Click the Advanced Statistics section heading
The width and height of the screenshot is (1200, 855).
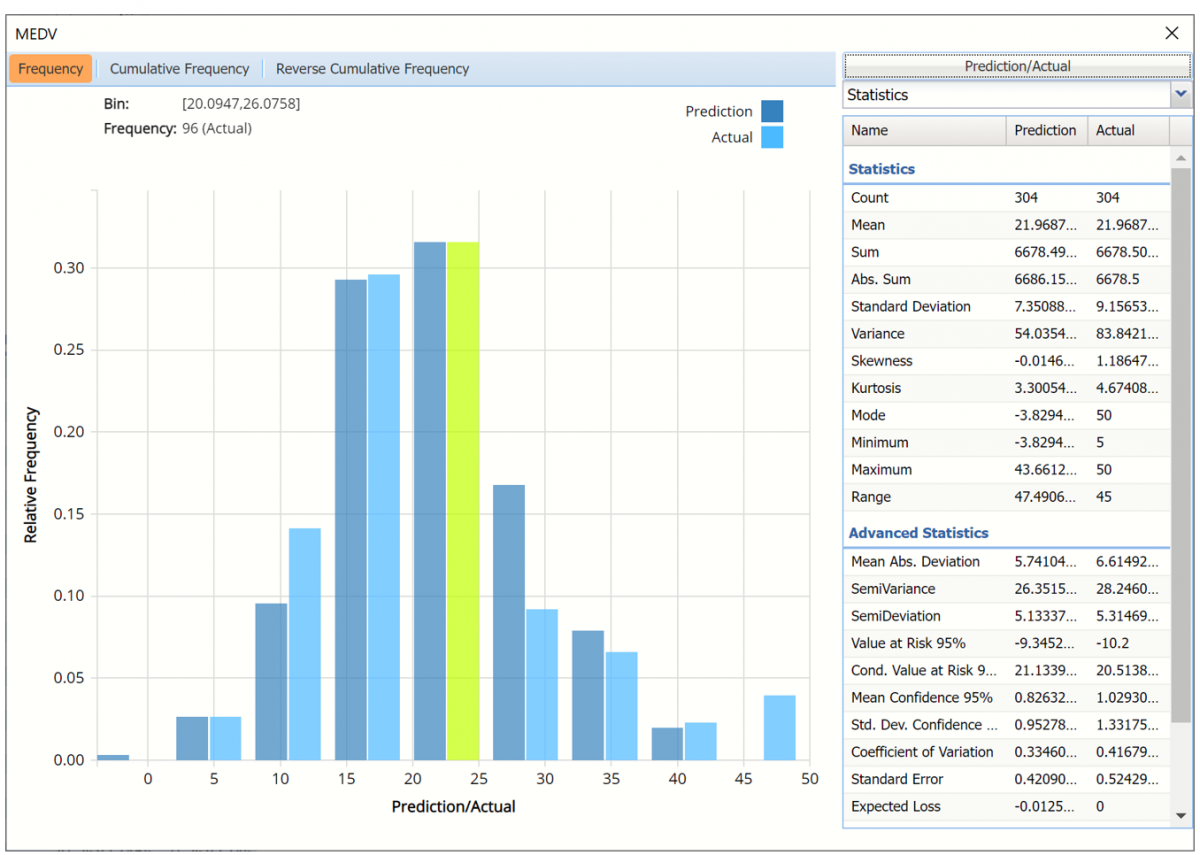pyautogui.click(x=918, y=533)
